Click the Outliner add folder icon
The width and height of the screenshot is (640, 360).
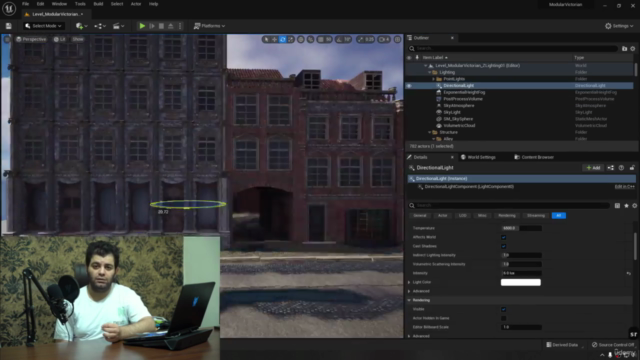[x=624, y=49]
